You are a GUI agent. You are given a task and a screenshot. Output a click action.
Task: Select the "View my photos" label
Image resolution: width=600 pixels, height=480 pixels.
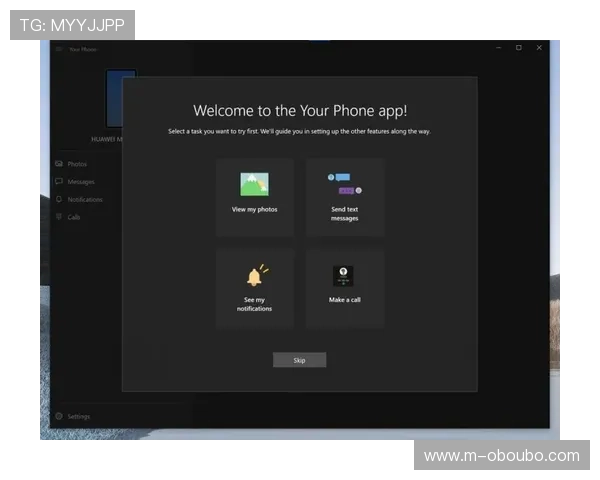pos(254,209)
